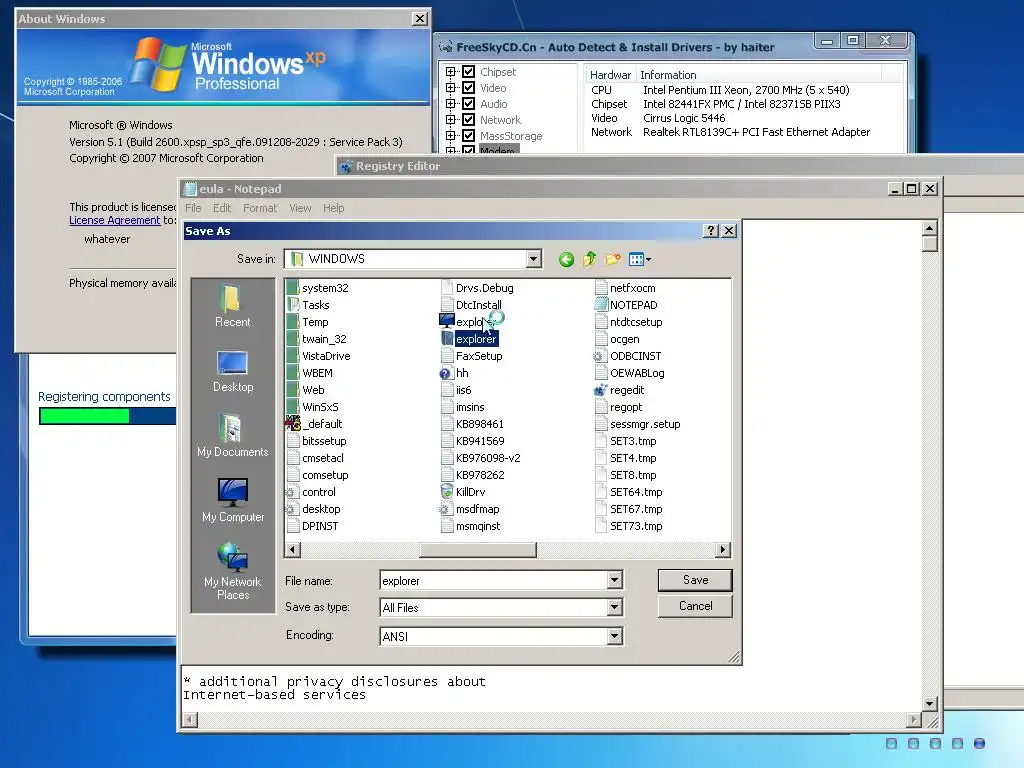
Task: Go back using the green arrow icon
Action: pyautogui.click(x=566, y=259)
